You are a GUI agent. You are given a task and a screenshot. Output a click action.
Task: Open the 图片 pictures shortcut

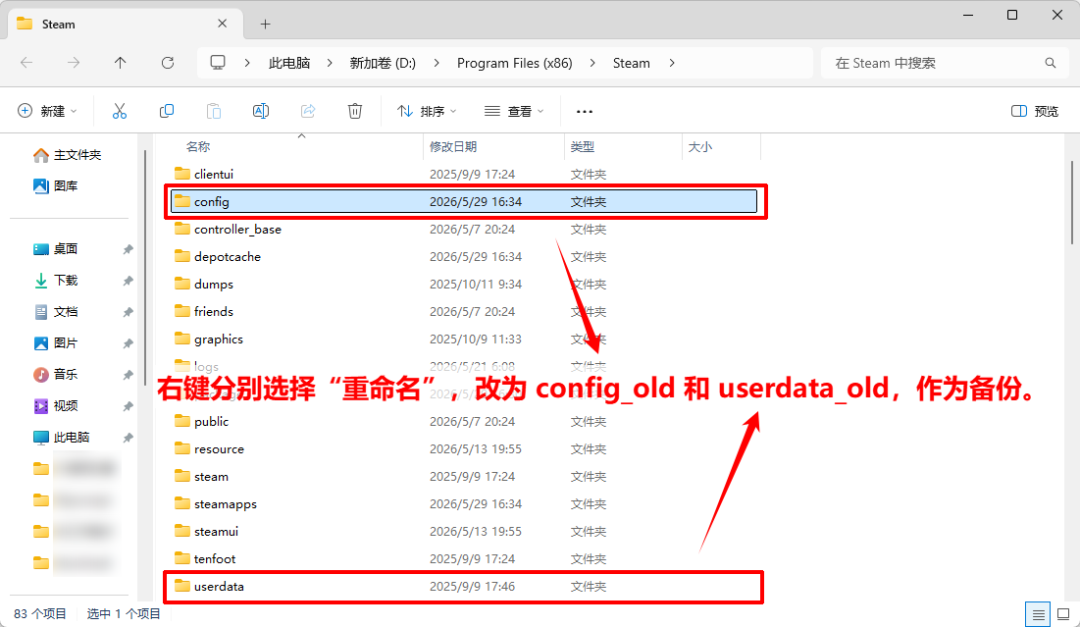[56, 343]
